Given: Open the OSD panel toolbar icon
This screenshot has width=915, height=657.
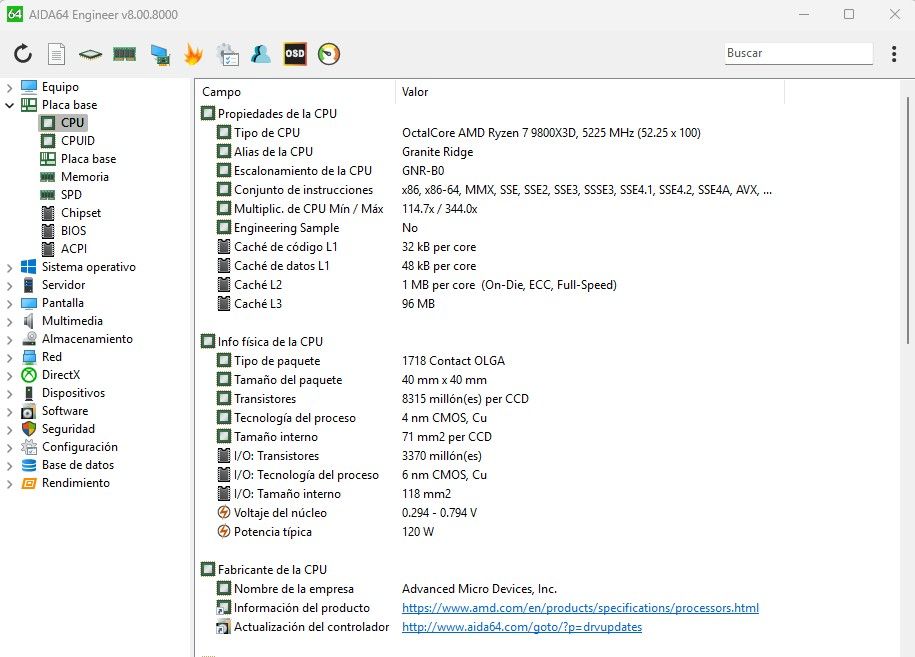Looking at the screenshot, I should tap(295, 54).
